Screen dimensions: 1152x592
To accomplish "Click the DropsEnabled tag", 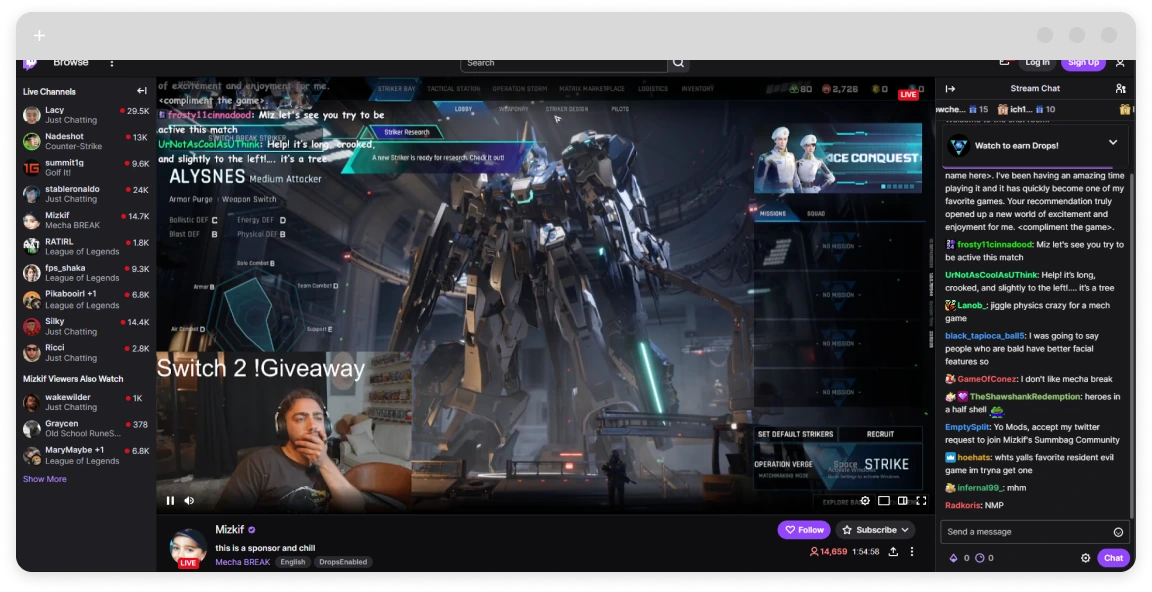I will click(x=343, y=562).
